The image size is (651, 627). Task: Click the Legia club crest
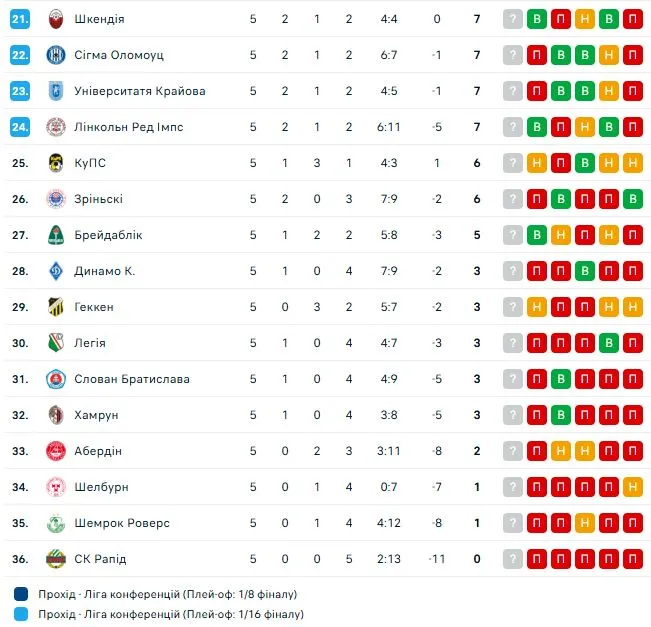point(55,343)
